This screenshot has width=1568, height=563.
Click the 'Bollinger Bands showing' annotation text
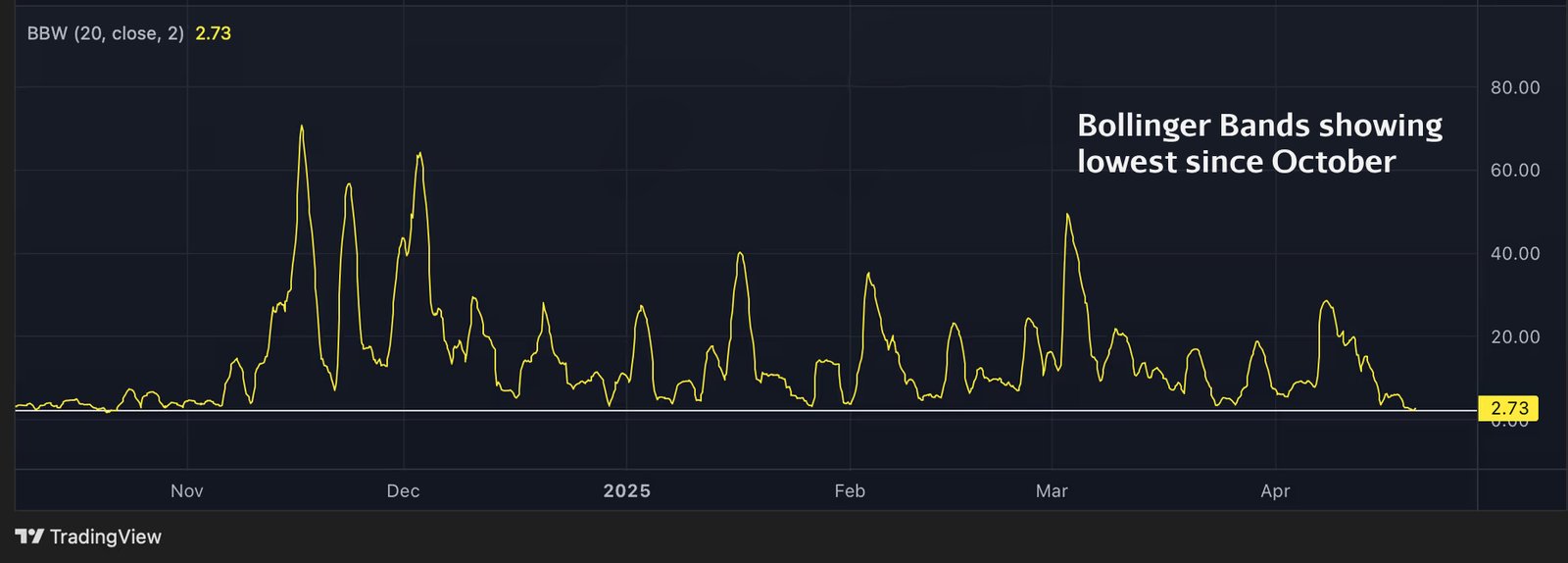[1259, 126]
